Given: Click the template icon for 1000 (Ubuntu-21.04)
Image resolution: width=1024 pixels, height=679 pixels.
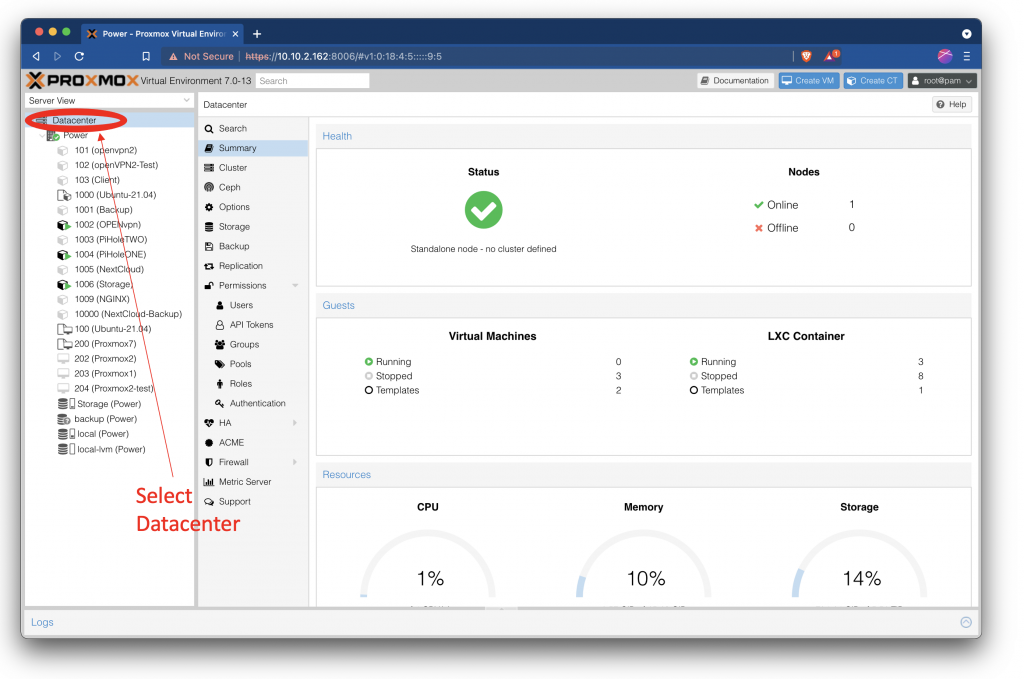Looking at the screenshot, I should (63, 195).
